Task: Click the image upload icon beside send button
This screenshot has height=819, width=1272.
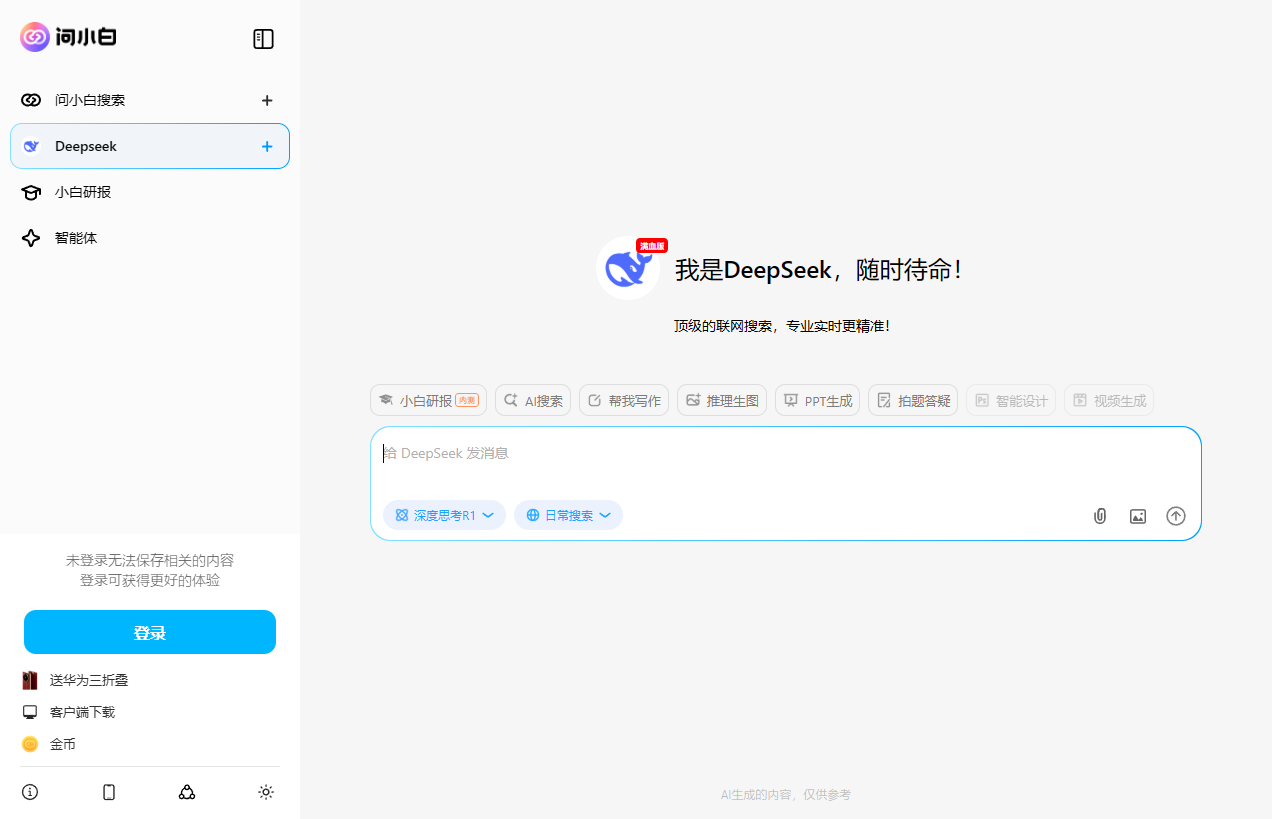Action: pyautogui.click(x=1137, y=516)
